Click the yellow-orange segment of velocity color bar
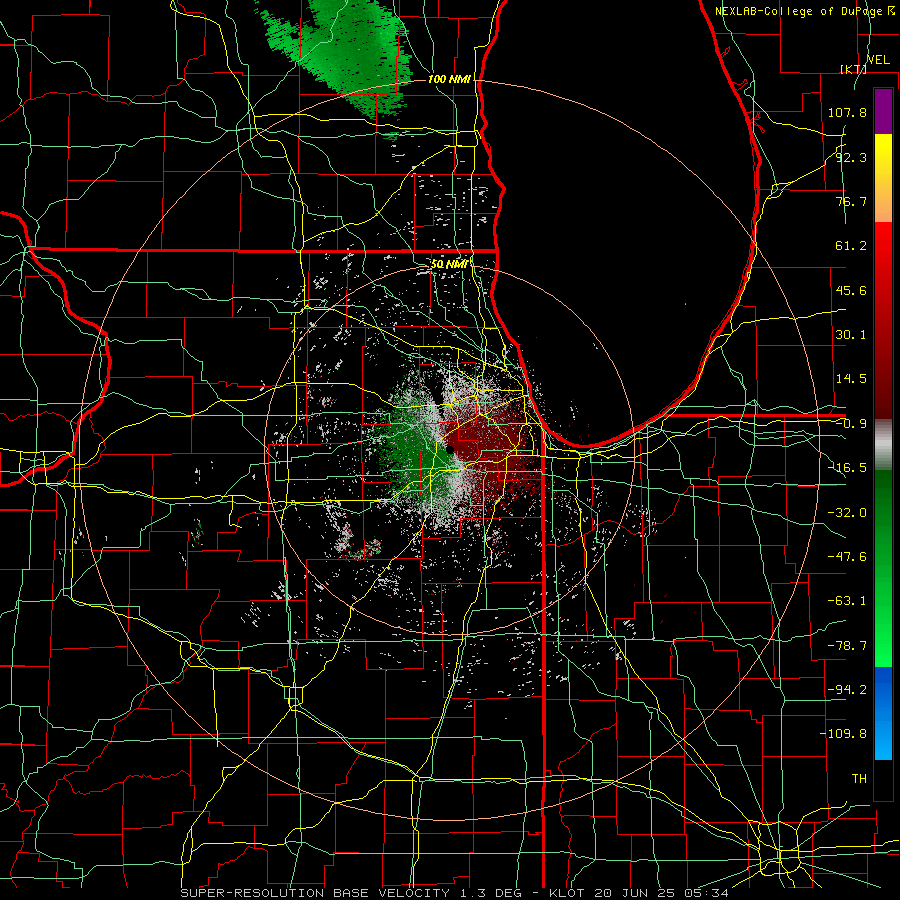900x900 pixels. click(883, 178)
